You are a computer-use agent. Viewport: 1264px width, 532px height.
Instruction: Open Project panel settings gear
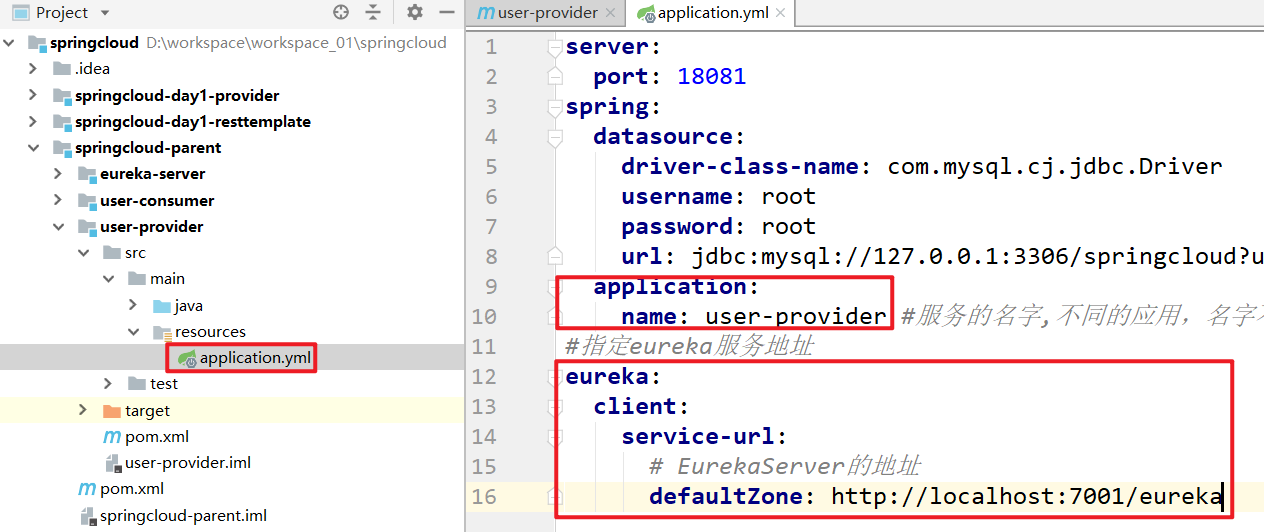(415, 13)
